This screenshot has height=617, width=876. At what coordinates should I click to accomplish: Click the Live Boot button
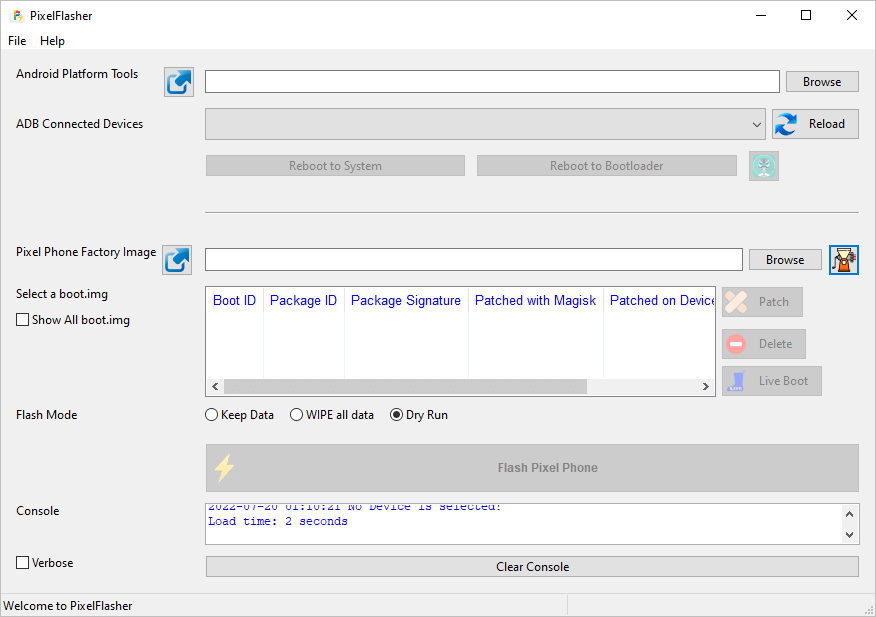(x=772, y=381)
